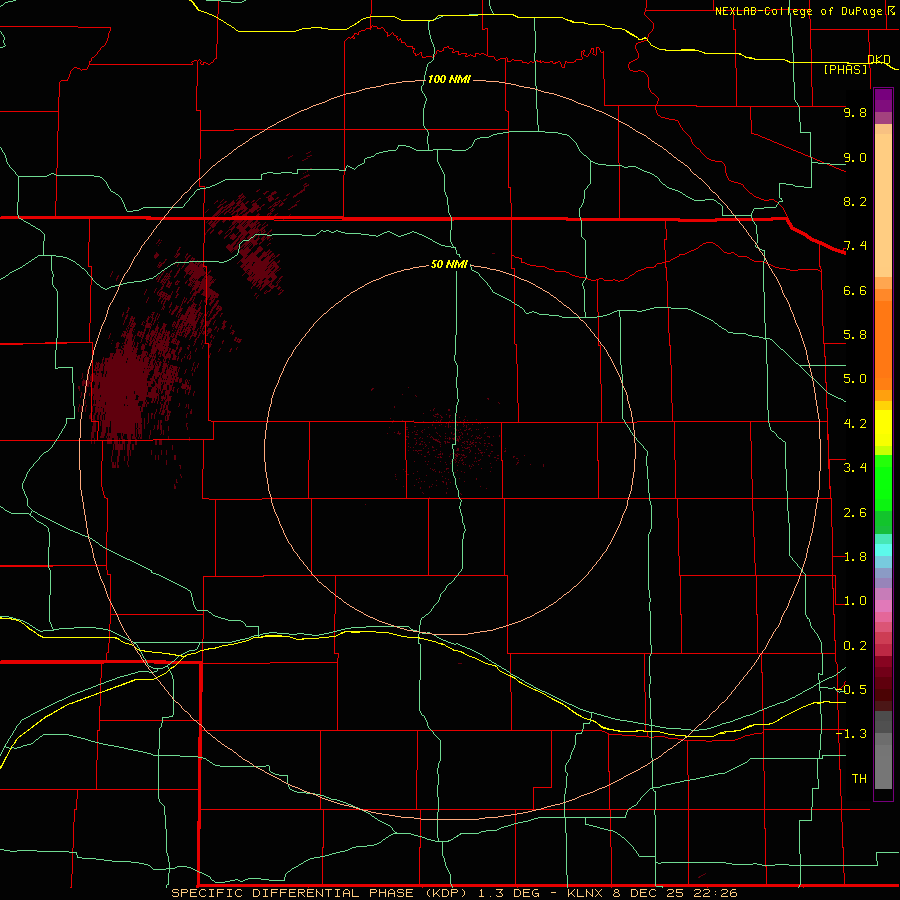Screen dimensions: 900x900
Task: Click the 1.0 value on the color scale
Action: [855, 601]
